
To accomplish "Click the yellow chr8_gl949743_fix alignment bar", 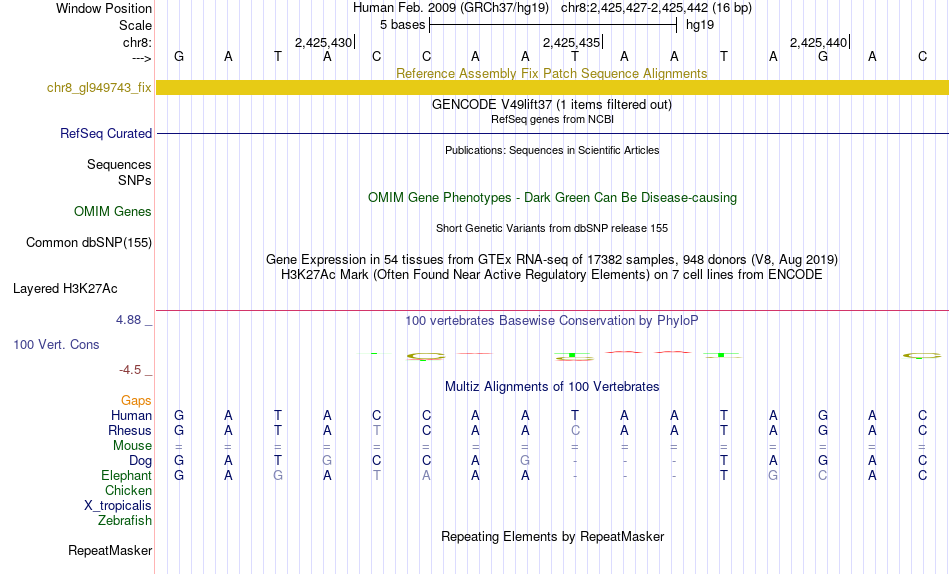I will (552, 87).
